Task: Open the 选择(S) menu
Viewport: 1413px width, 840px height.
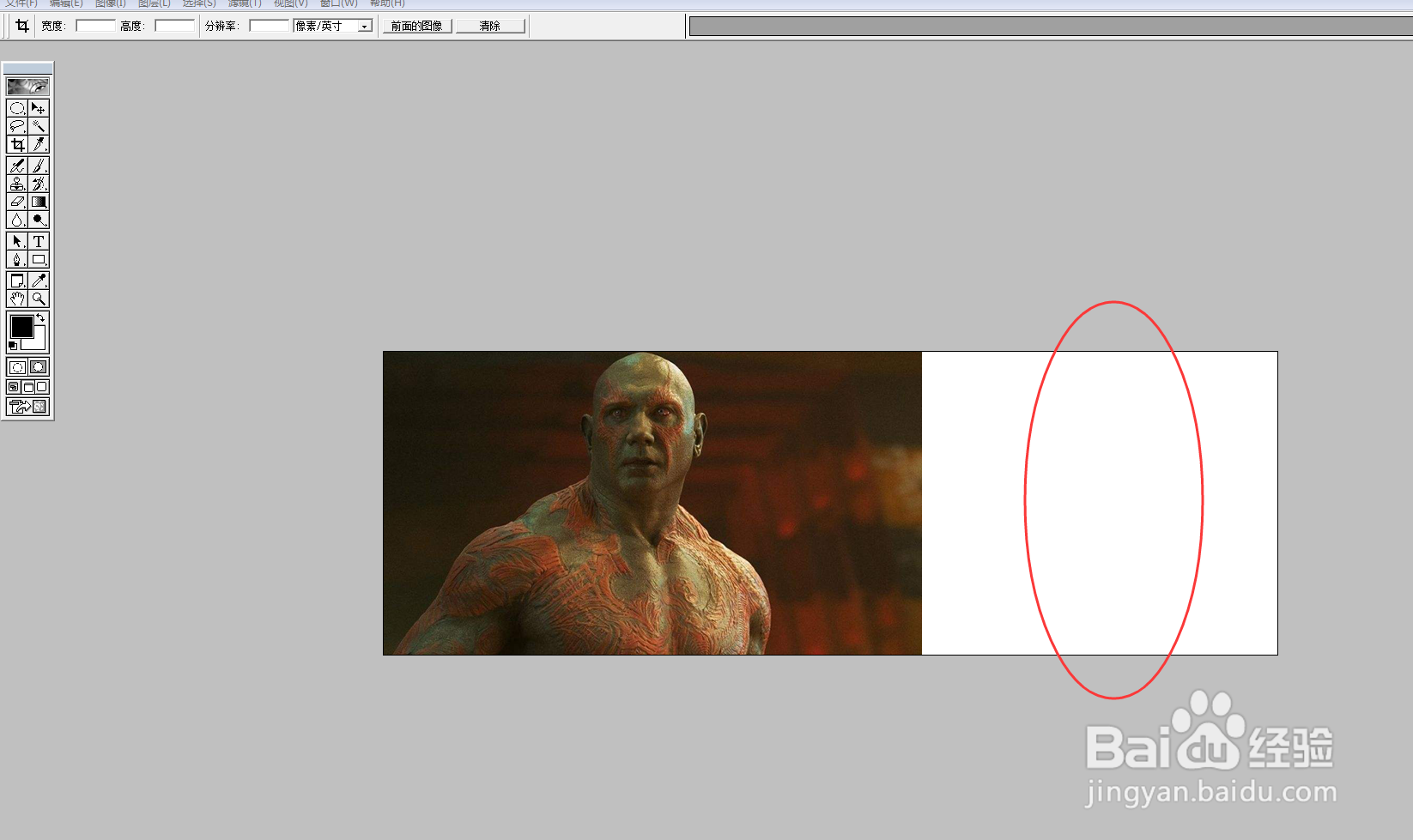Action: click(199, 3)
